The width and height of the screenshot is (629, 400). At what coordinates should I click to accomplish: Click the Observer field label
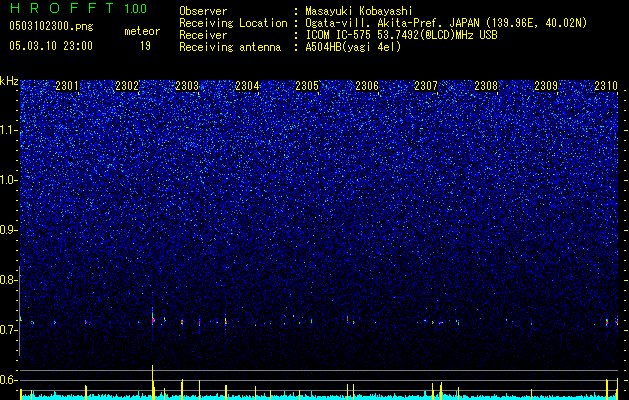203,11
